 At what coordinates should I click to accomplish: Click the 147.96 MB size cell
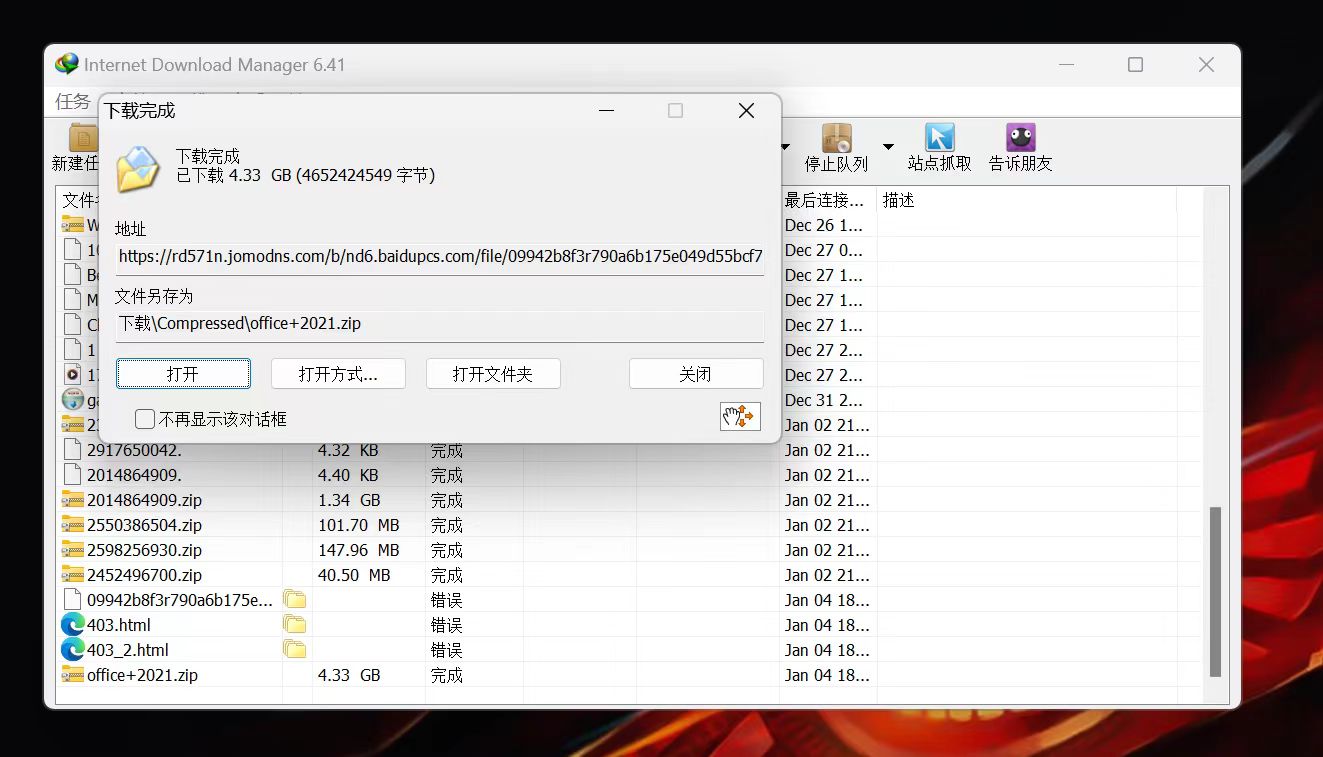[x=358, y=550]
